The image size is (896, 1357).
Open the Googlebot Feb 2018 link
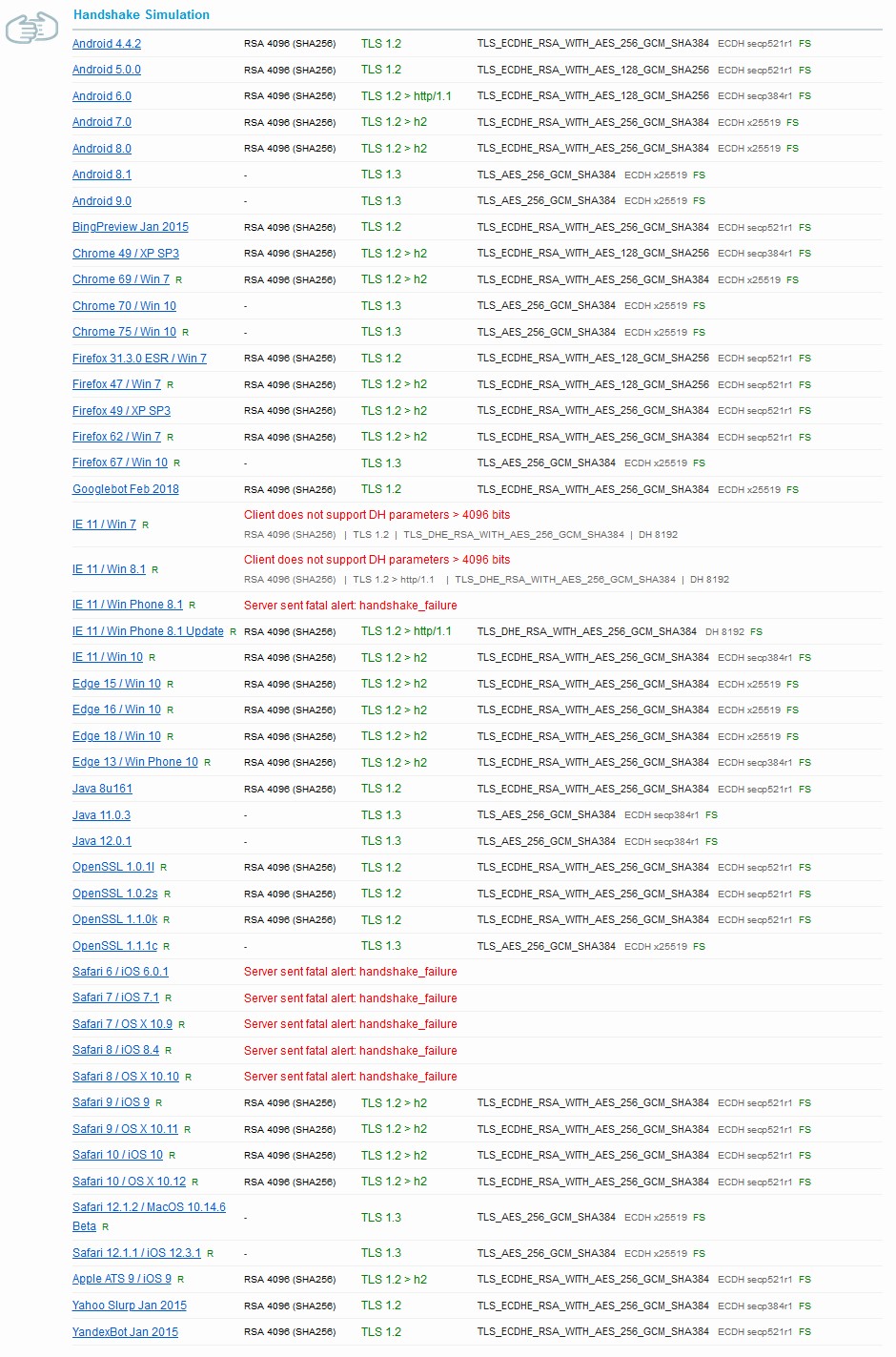(x=126, y=489)
